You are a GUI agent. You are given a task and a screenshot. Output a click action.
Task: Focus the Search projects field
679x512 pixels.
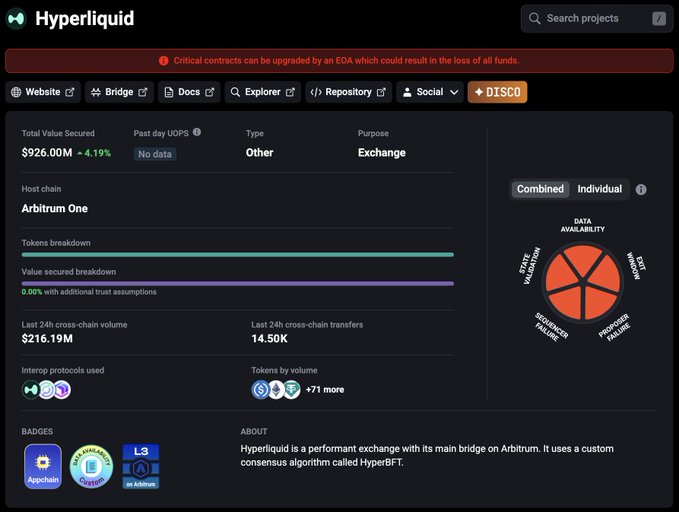coord(597,19)
